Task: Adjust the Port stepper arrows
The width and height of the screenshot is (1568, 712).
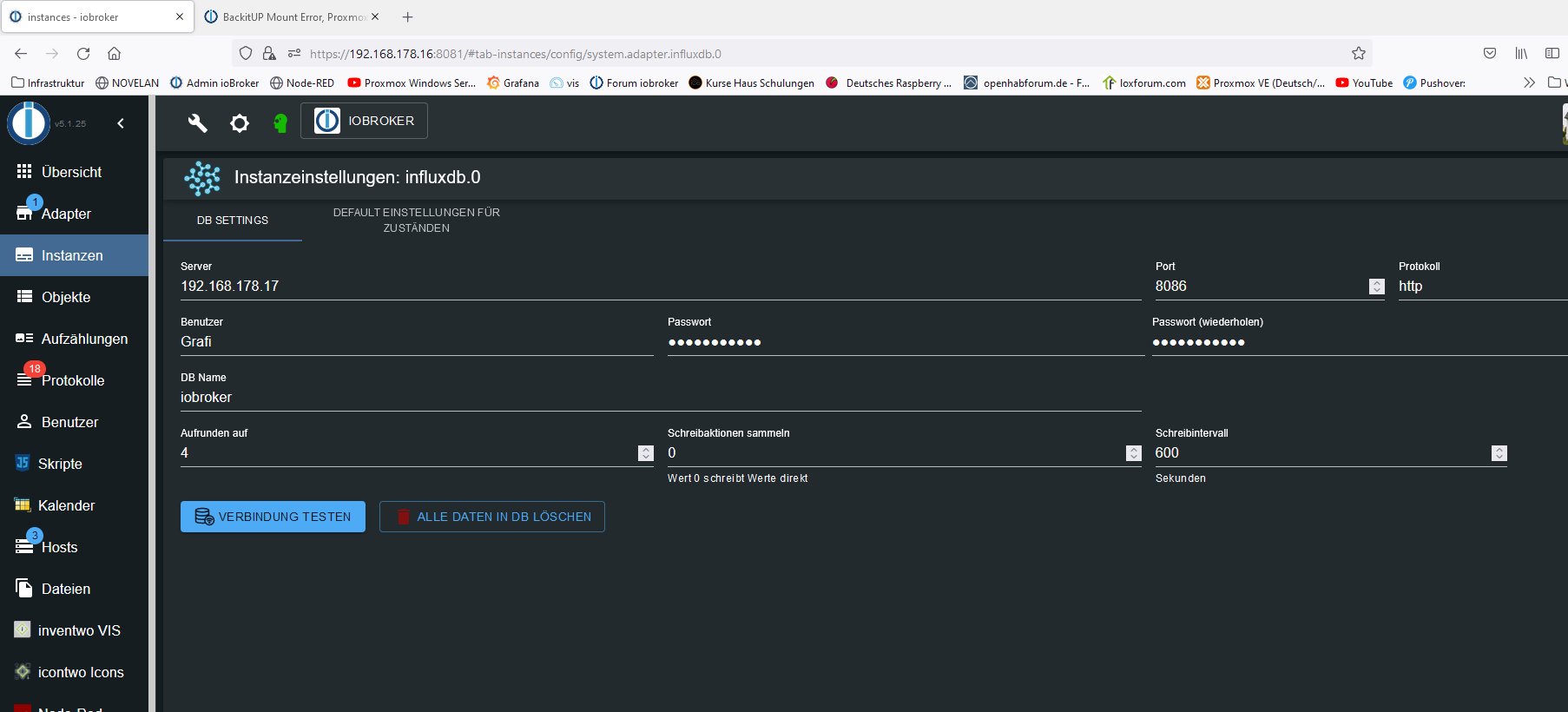Action: tap(1377, 287)
